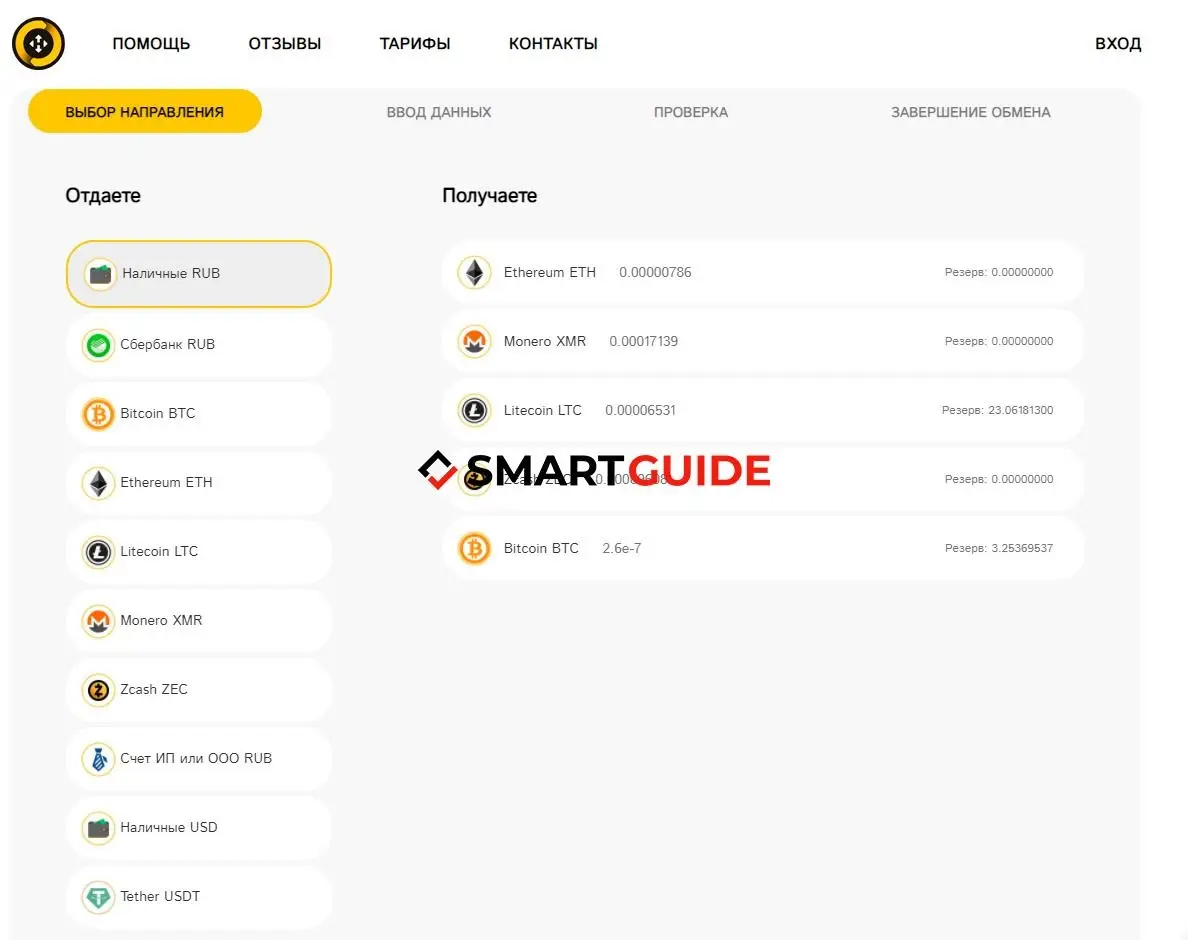Click Monero icon in the Получаете list
The image size is (1188, 940).
[474, 342]
